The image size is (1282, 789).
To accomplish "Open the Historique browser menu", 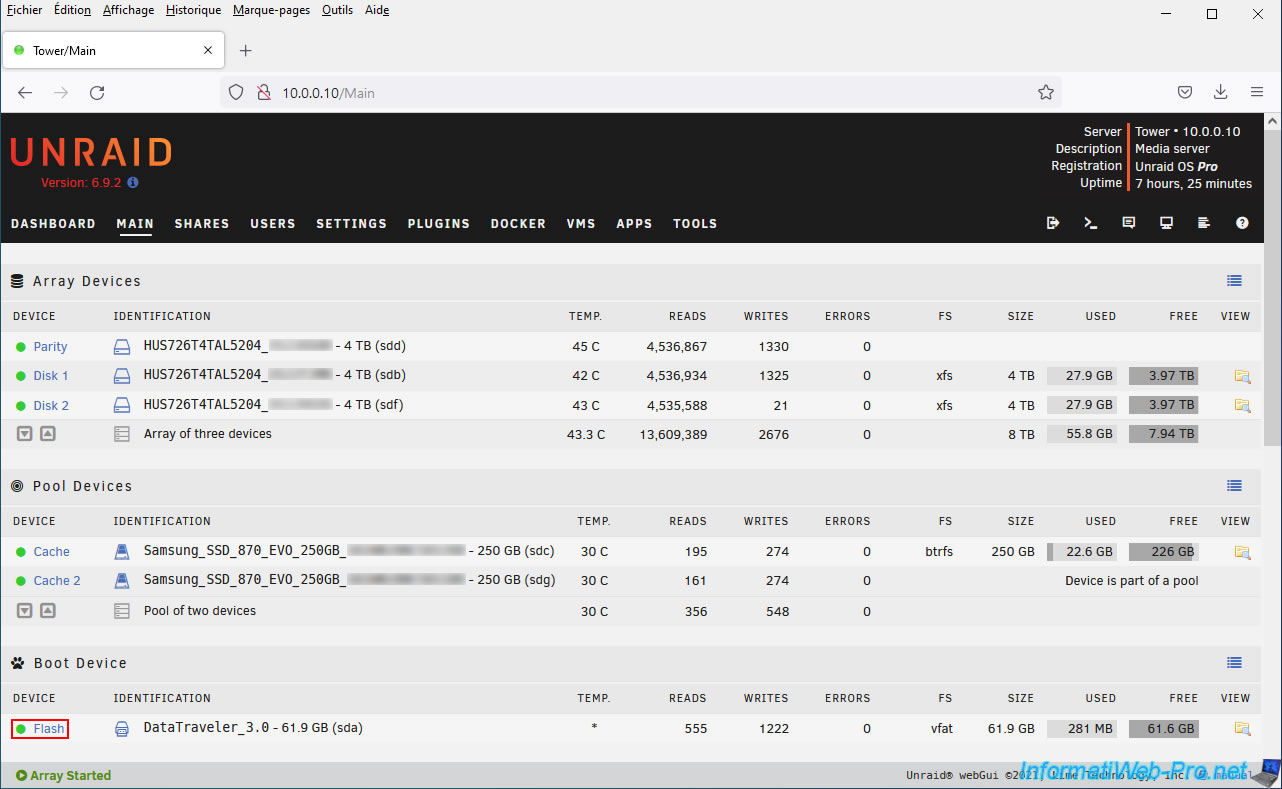I will tap(193, 10).
